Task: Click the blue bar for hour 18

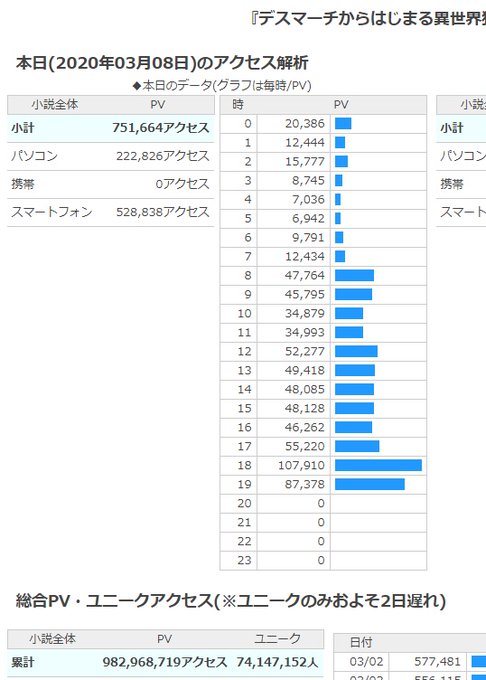Action: (378, 465)
